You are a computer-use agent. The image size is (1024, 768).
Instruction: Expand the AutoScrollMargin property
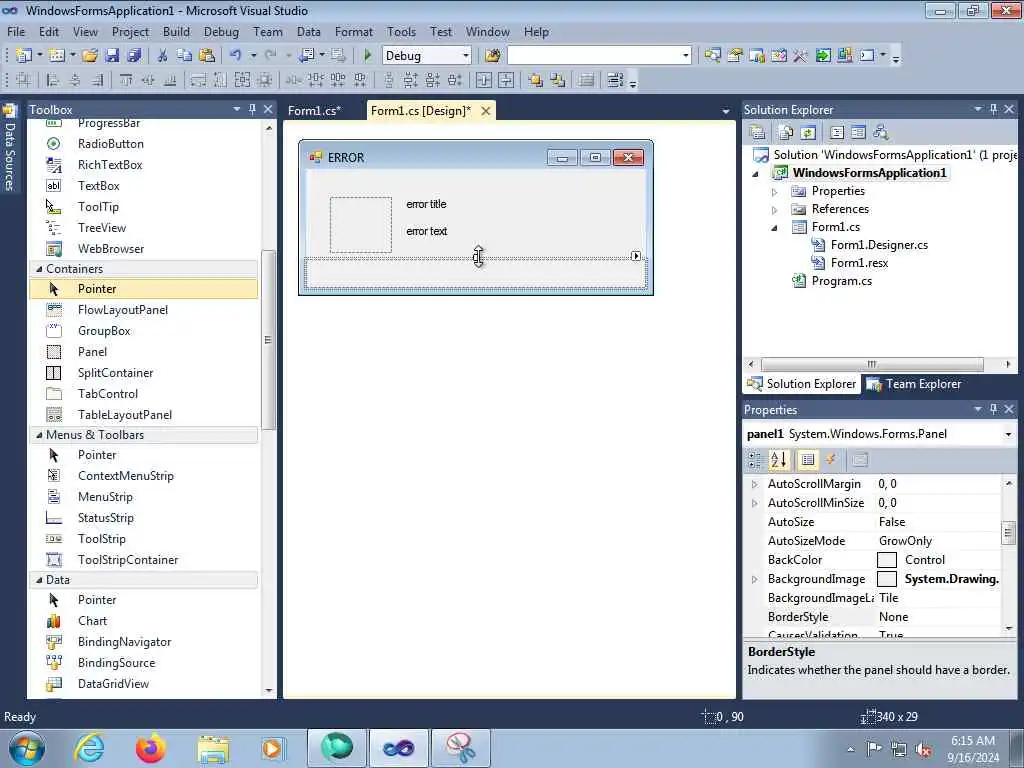[x=754, y=484]
